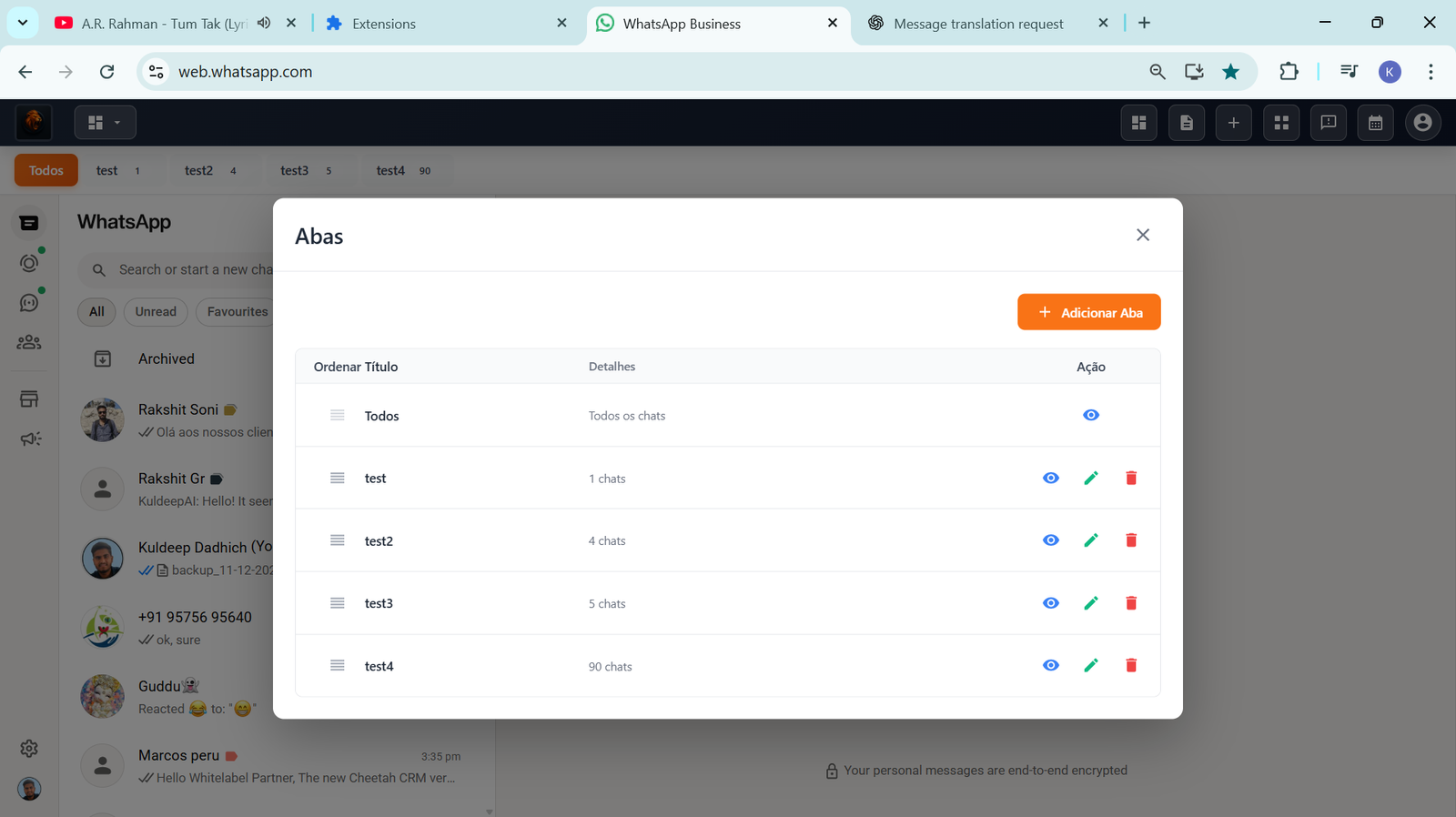Click the edit pencil for test2
Screen dimensions: 1456x817
(1091, 540)
